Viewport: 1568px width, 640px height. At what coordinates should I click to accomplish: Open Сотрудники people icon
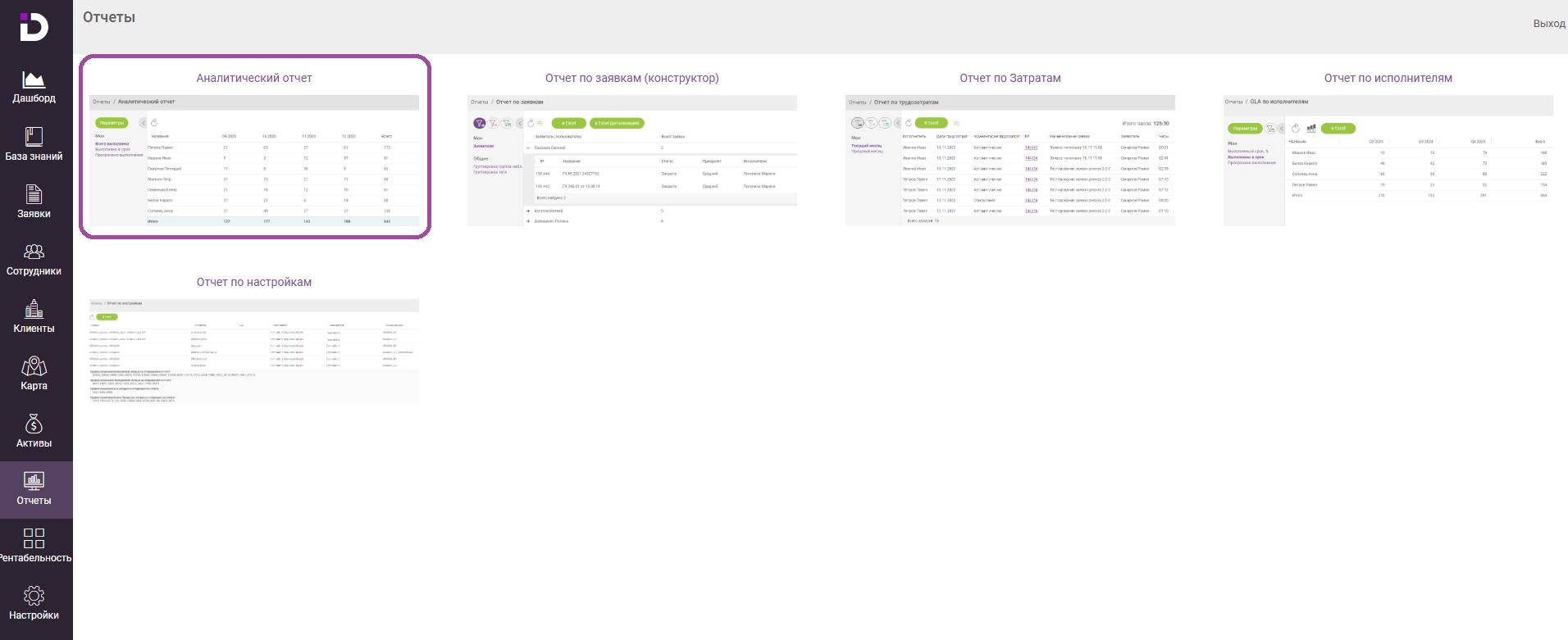coord(34,252)
